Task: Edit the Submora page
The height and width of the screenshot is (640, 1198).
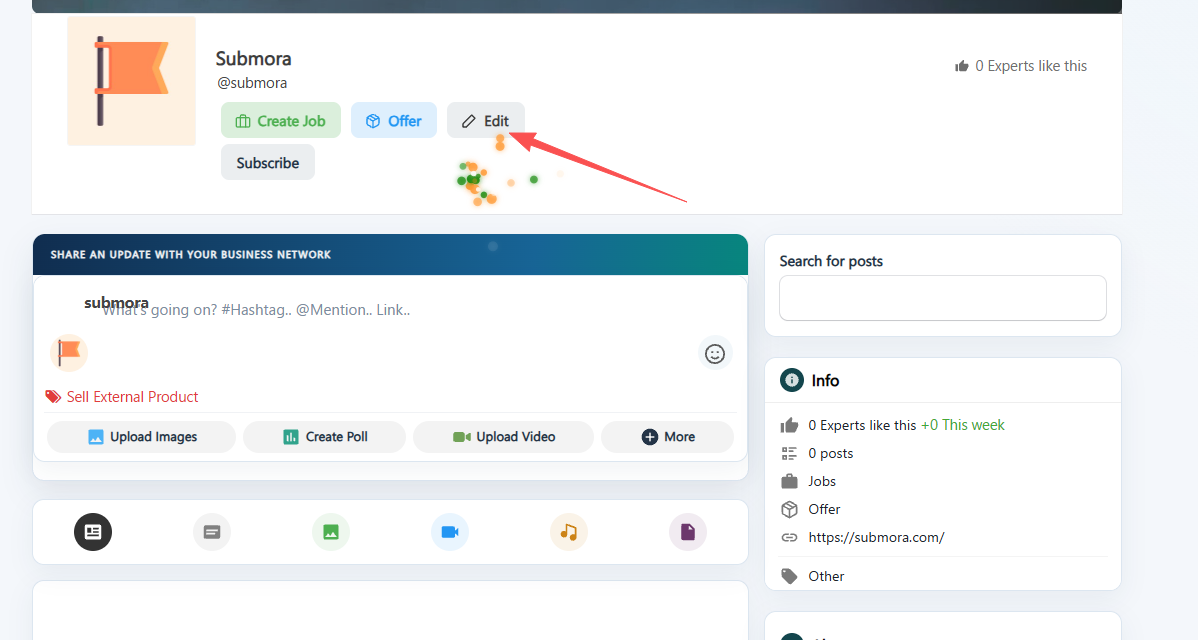Action: point(486,121)
